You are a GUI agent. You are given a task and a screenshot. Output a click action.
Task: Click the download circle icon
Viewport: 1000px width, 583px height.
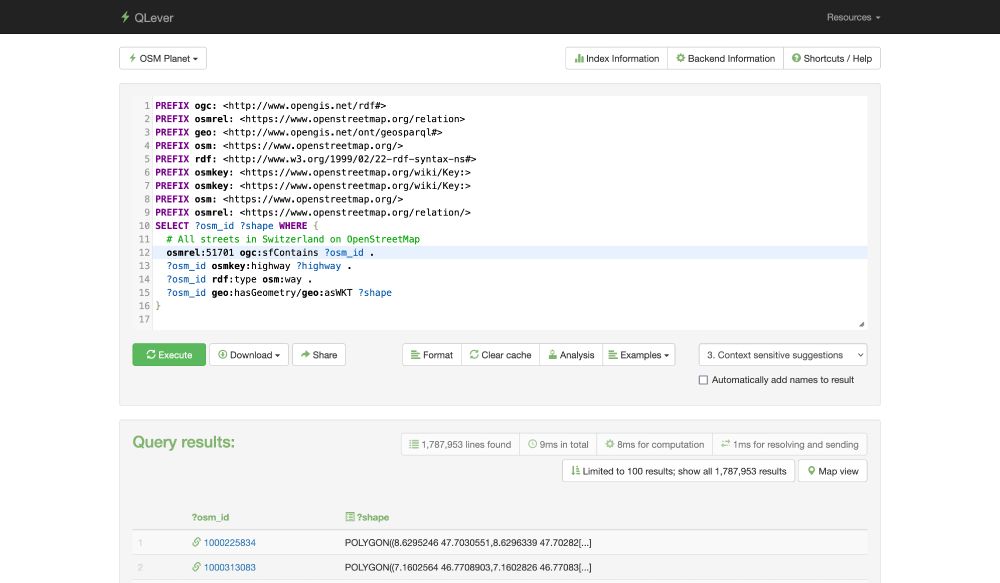223,355
